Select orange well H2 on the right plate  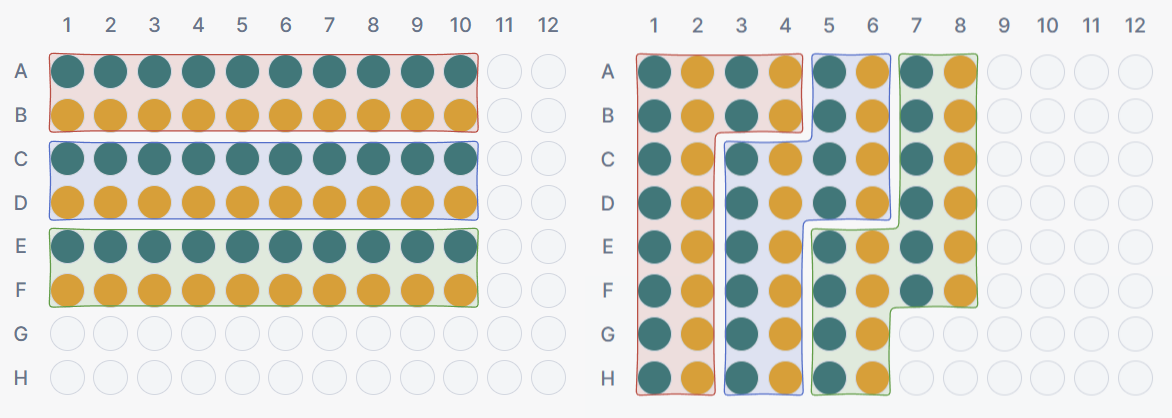[698, 378]
